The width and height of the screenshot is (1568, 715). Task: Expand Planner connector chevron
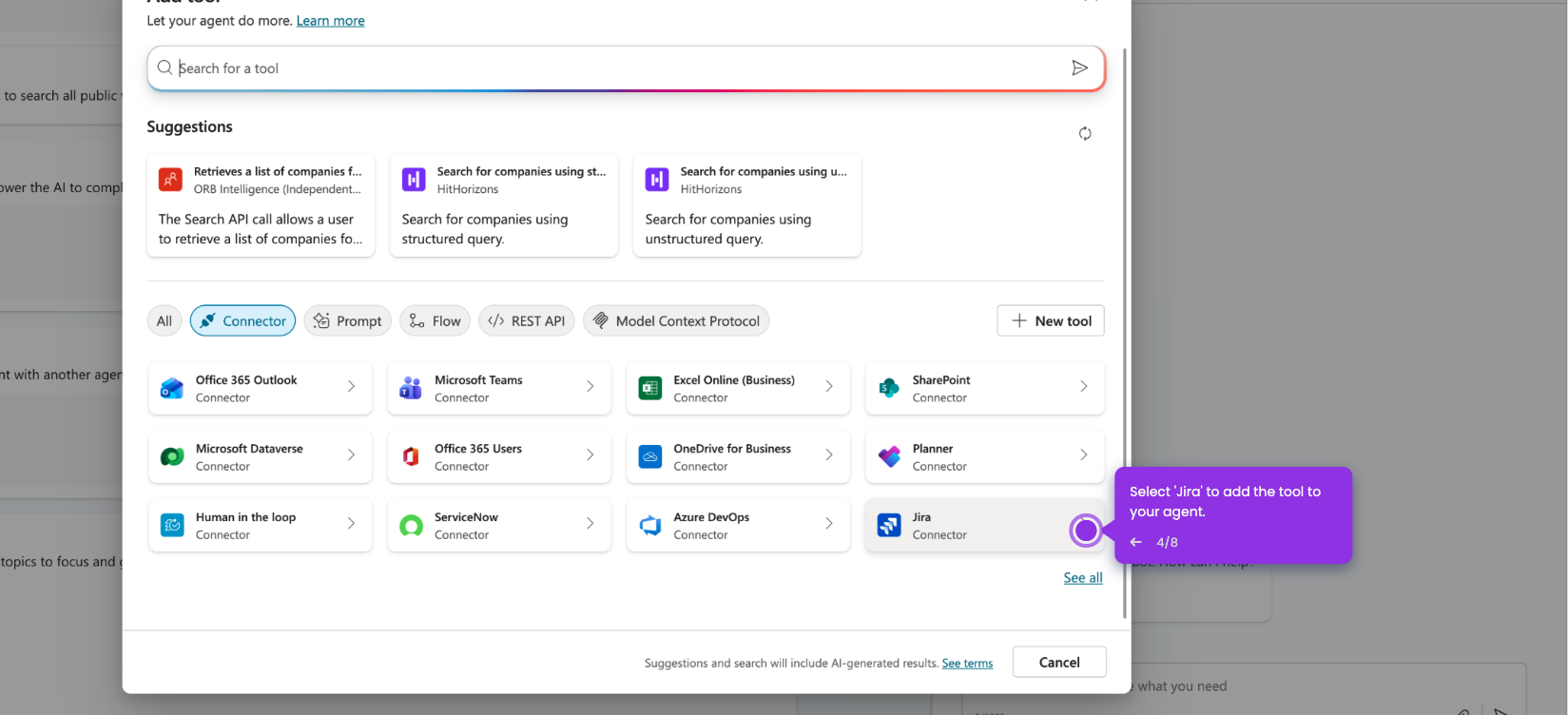point(1083,454)
